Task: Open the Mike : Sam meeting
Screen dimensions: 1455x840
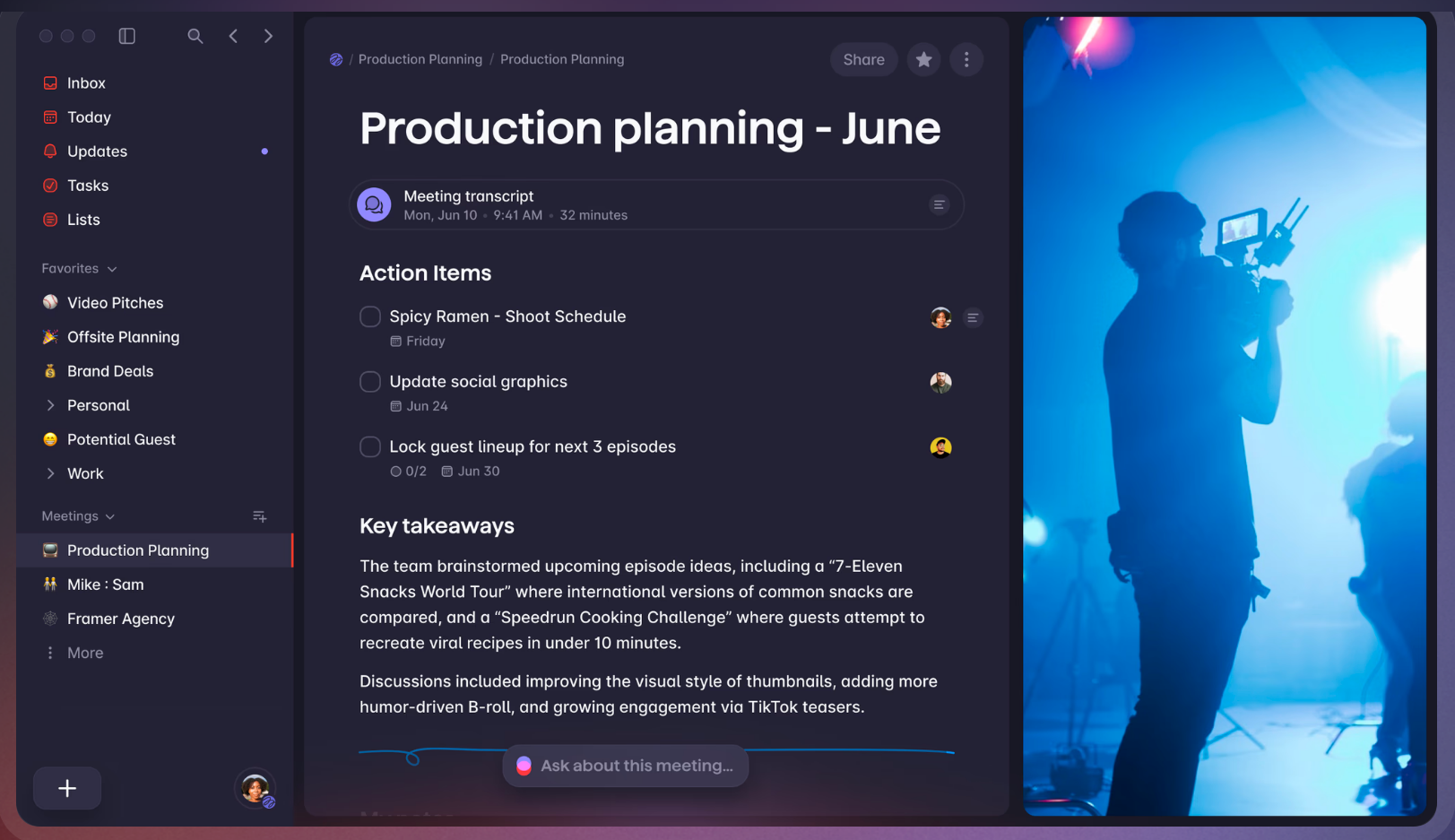Action: coord(105,585)
